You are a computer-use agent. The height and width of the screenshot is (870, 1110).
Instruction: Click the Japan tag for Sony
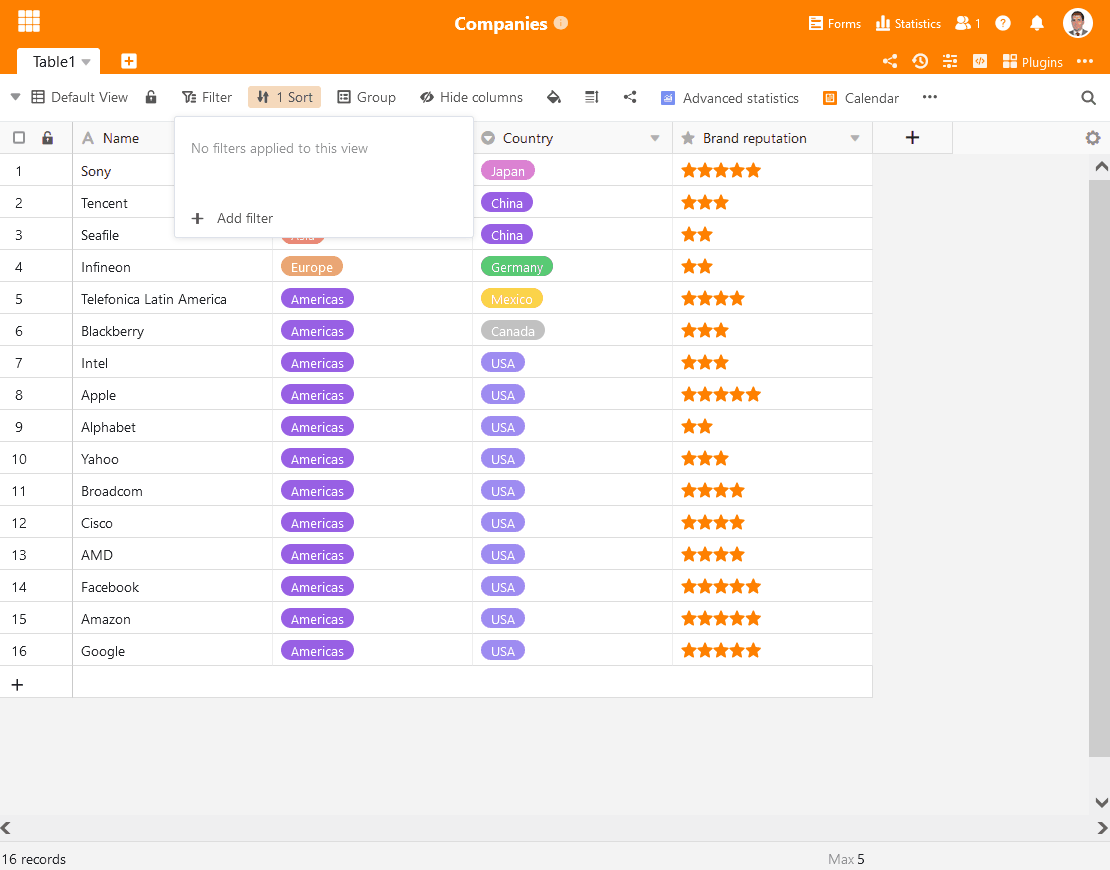[x=508, y=171]
